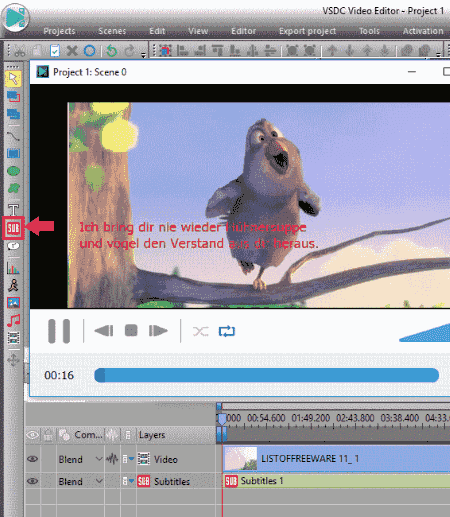Add a video (film strip) object
Screen dimensions: 450x517
(x=13, y=338)
